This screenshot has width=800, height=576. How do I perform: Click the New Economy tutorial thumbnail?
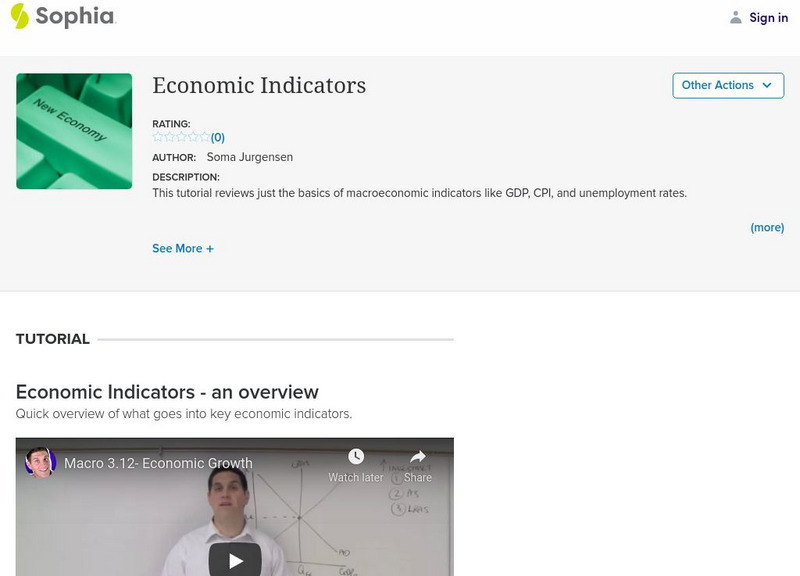pos(74,131)
